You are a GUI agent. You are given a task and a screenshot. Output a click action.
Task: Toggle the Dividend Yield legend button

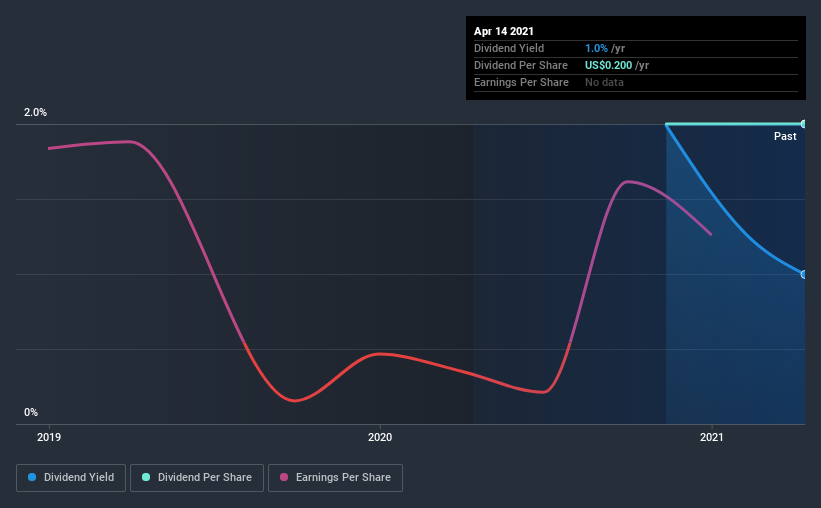[71, 478]
